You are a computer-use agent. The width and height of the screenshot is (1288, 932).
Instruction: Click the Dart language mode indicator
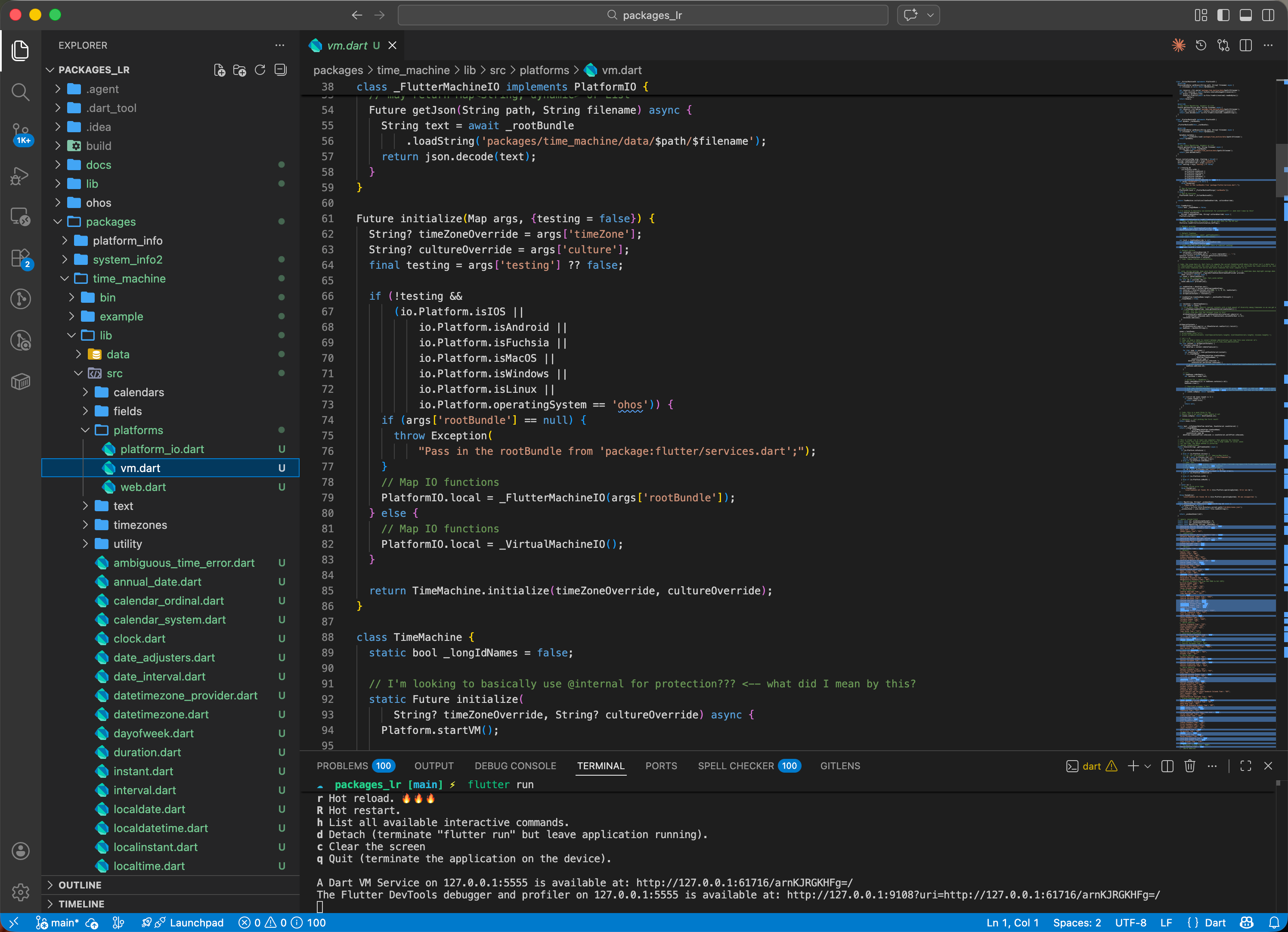[1215, 923]
